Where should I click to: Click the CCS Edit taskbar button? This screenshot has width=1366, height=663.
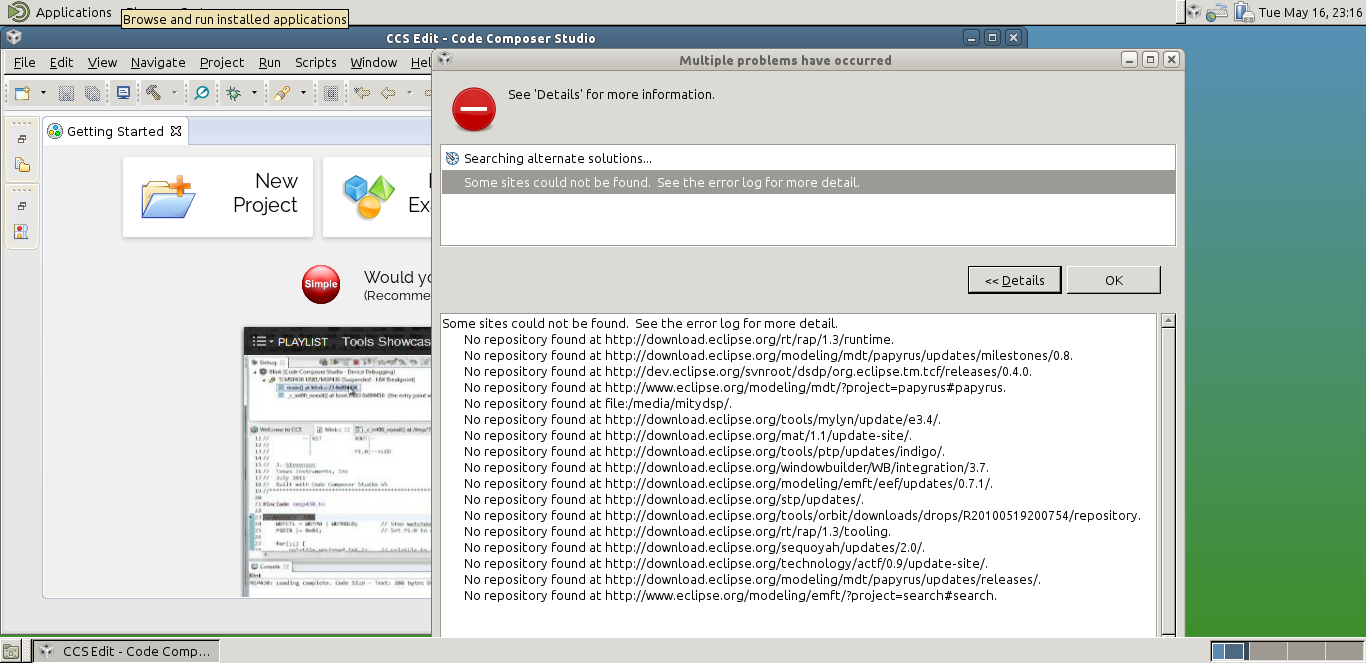[126, 651]
